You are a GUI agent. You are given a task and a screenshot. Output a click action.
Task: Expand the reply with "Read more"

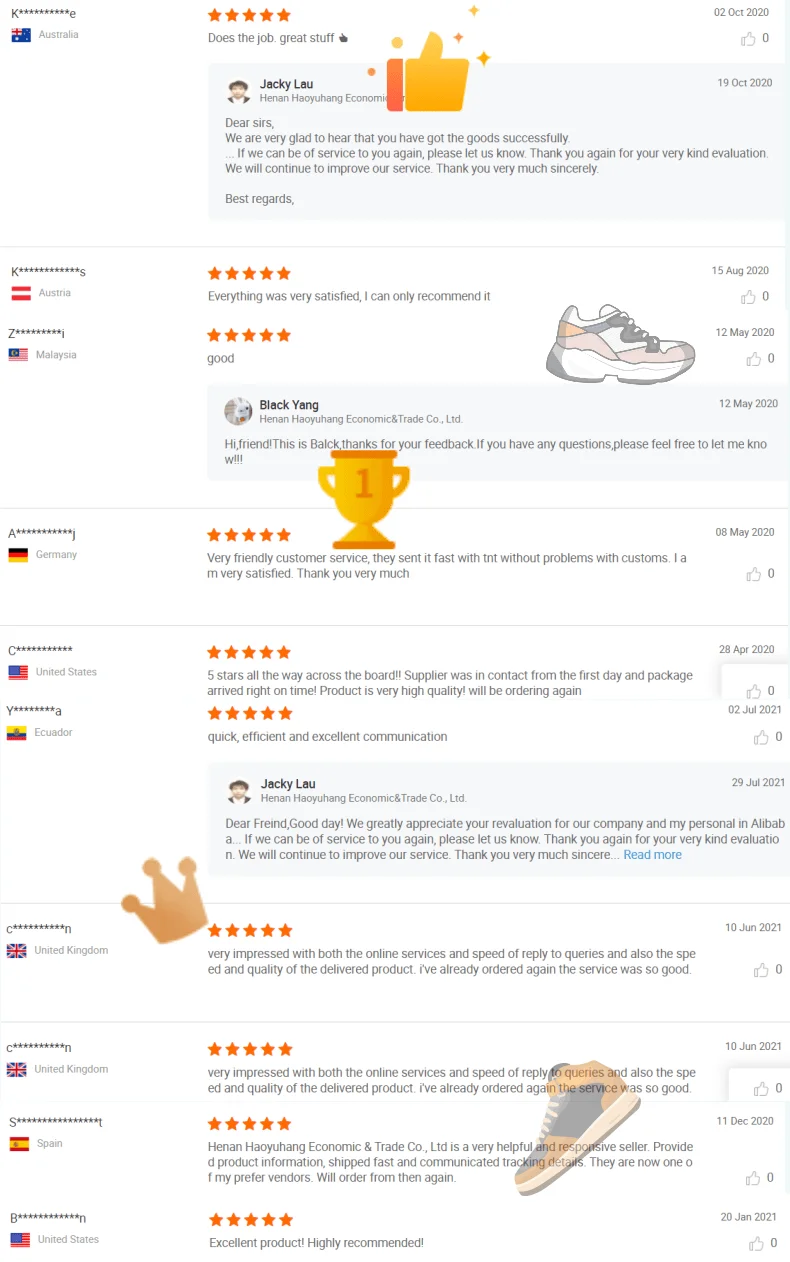coord(652,855)
